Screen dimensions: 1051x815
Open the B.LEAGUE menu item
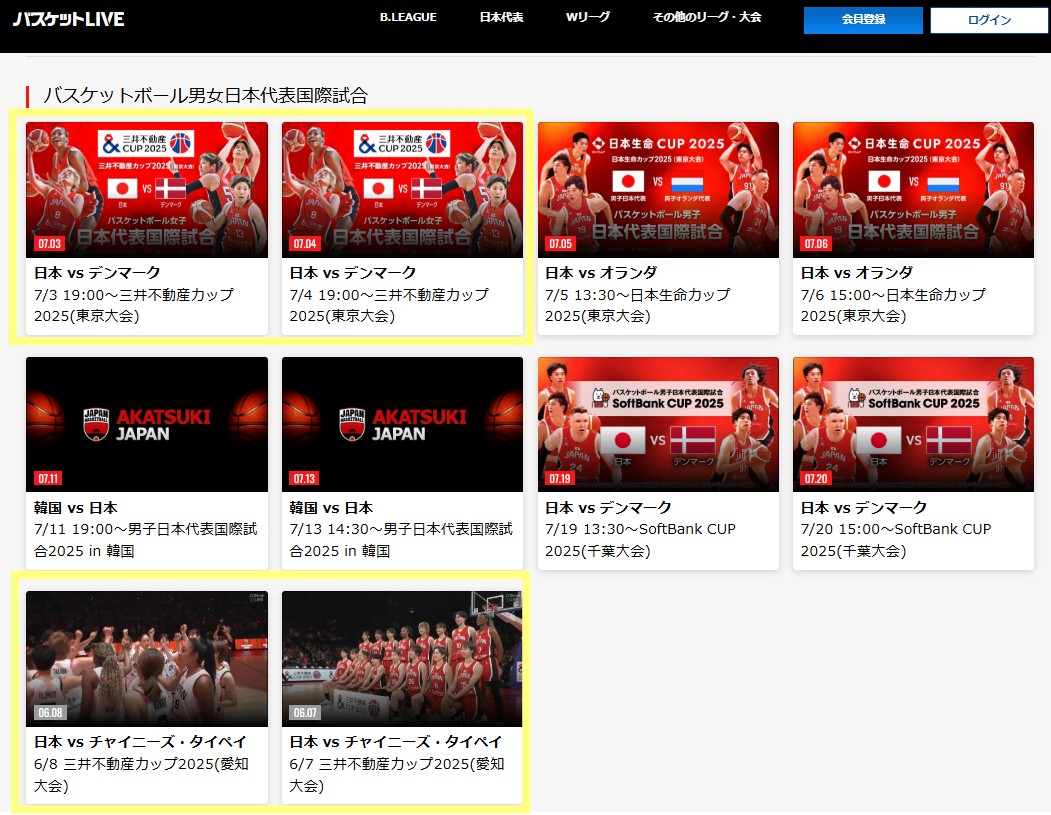pos(408,17)
